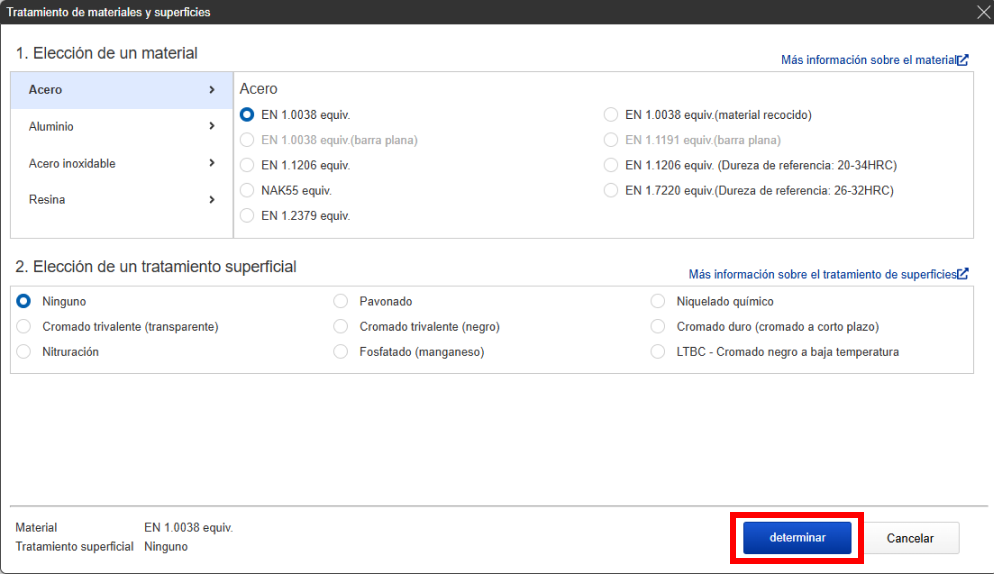Screen dimensions: 994x574
Task: Select EN 1.2379 equiv. radio button
Action: (248, 215)
